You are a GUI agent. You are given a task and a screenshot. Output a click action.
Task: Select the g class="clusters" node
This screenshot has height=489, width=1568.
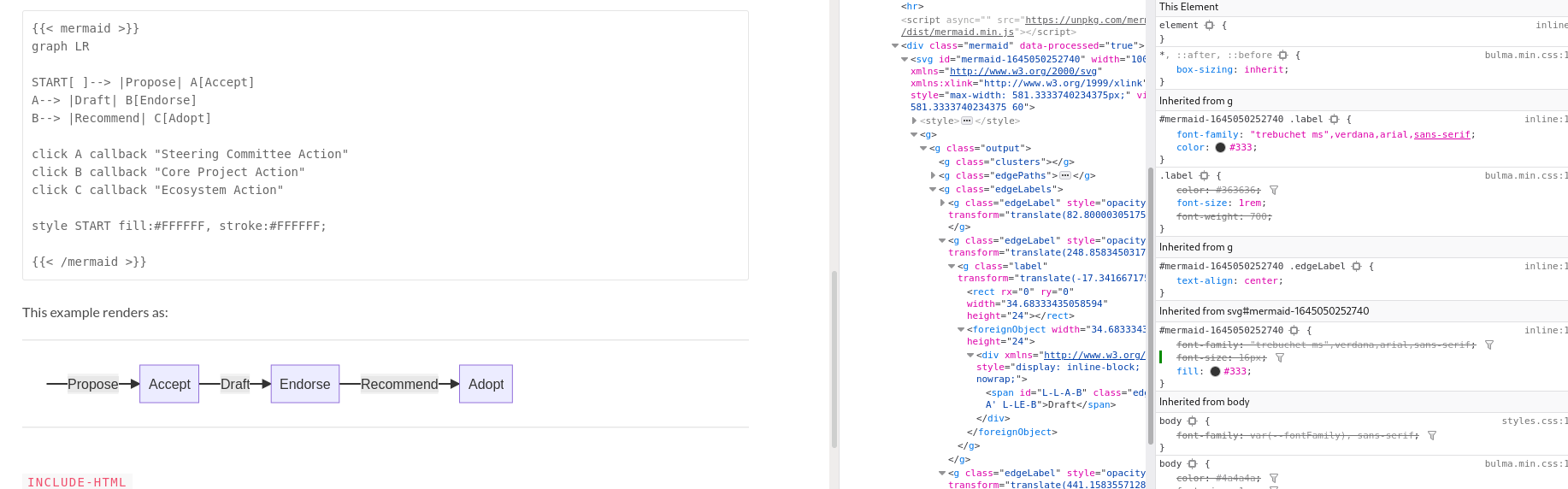point(1006,162)
